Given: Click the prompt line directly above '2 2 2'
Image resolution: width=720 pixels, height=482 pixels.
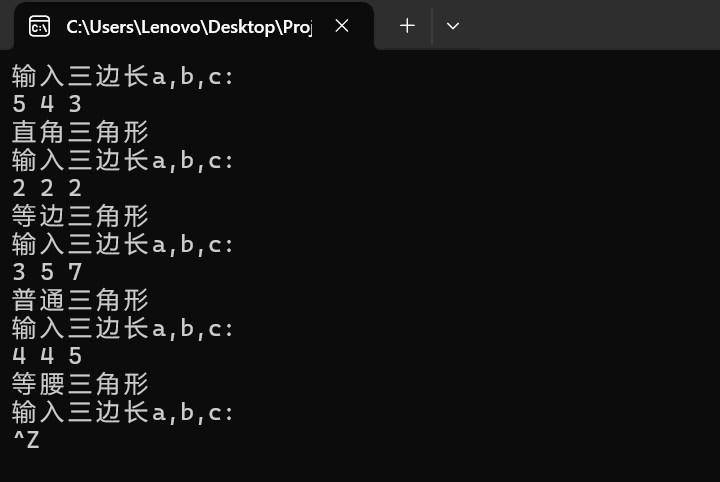Looking at the screenshot, I should [x=123, y=160].
